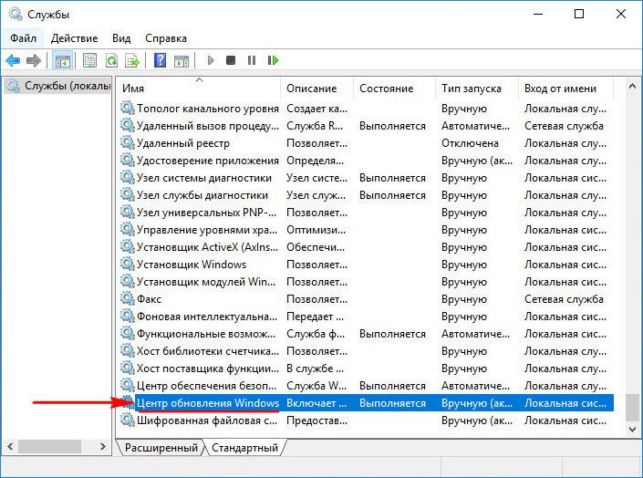This screenshot has width=643, height=478.
Task: Open the Справка menu
Action: (166, 38)
